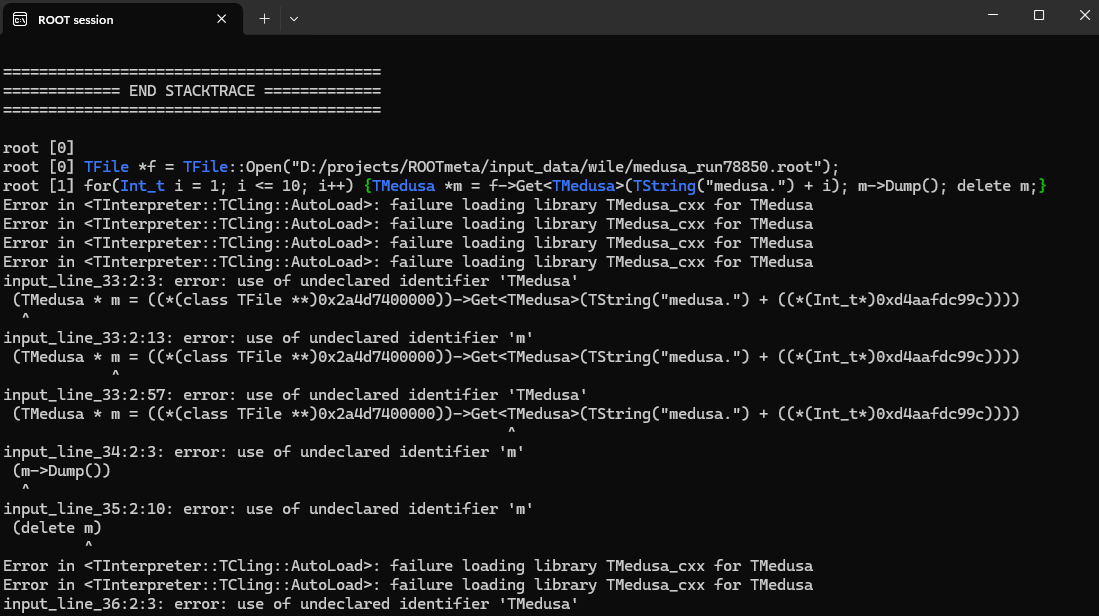Click the input_line_36:2:3 error line
The image size is (1099, 616).
click(290, 604)
